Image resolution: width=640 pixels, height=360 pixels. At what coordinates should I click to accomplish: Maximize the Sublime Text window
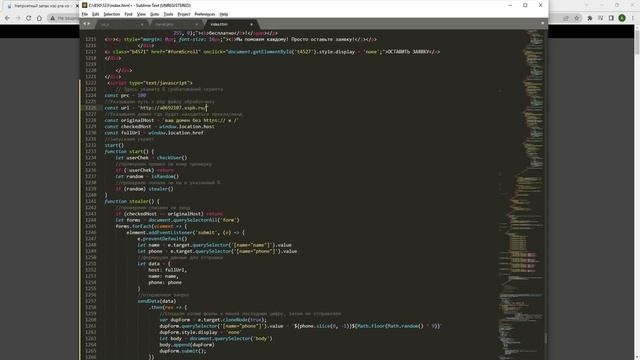click(x=525, y=5)
